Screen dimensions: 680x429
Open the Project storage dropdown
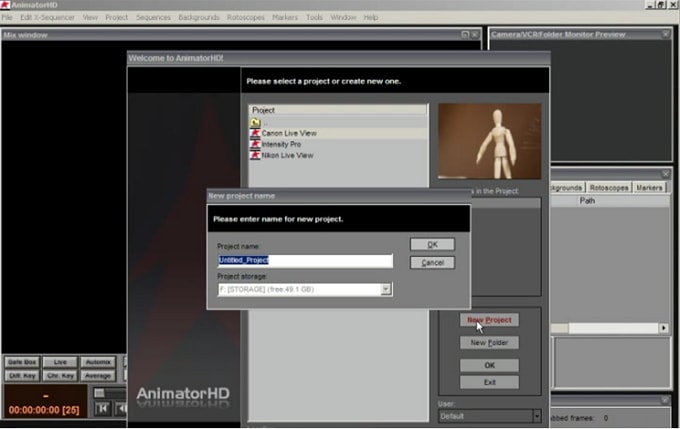386,289
